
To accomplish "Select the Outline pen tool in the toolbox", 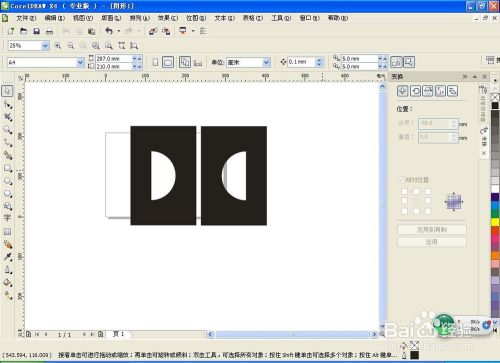I will pos(8,270).
